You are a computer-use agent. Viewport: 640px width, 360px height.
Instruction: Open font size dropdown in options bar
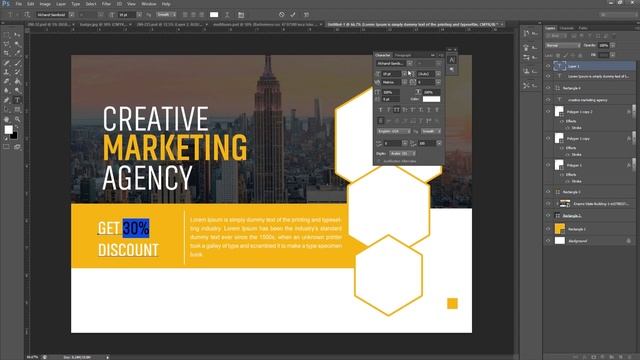coord(139,15)
